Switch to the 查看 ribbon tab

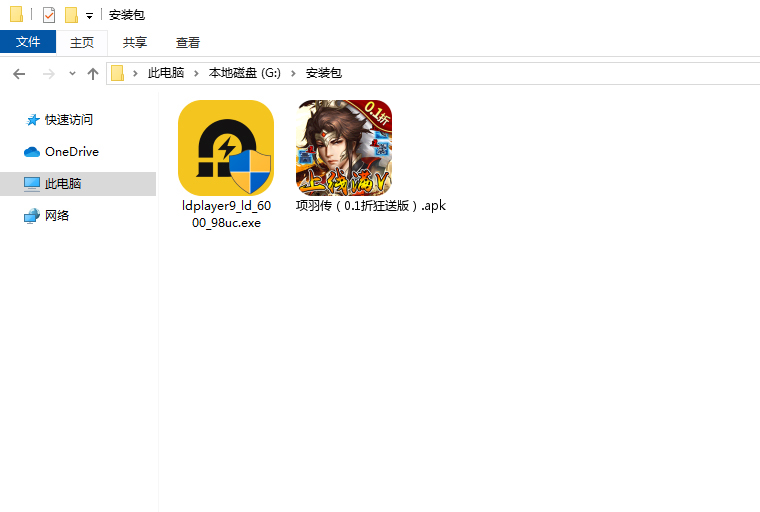click(188, 43)
